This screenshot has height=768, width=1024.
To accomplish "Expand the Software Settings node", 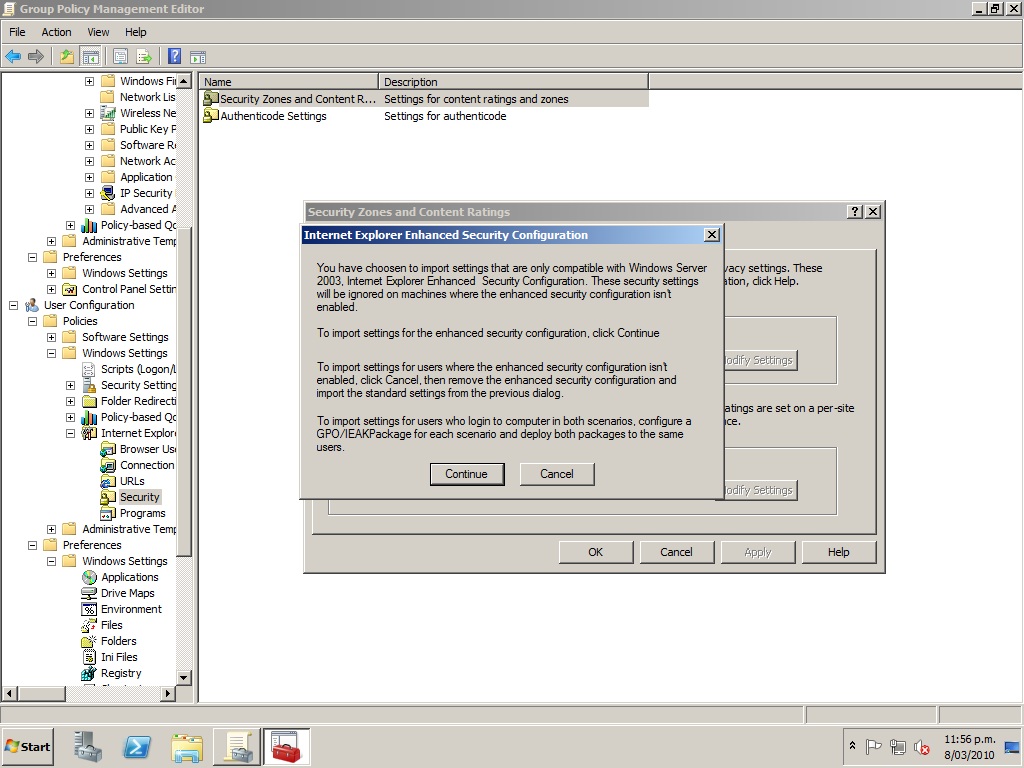I will [51, 337].
